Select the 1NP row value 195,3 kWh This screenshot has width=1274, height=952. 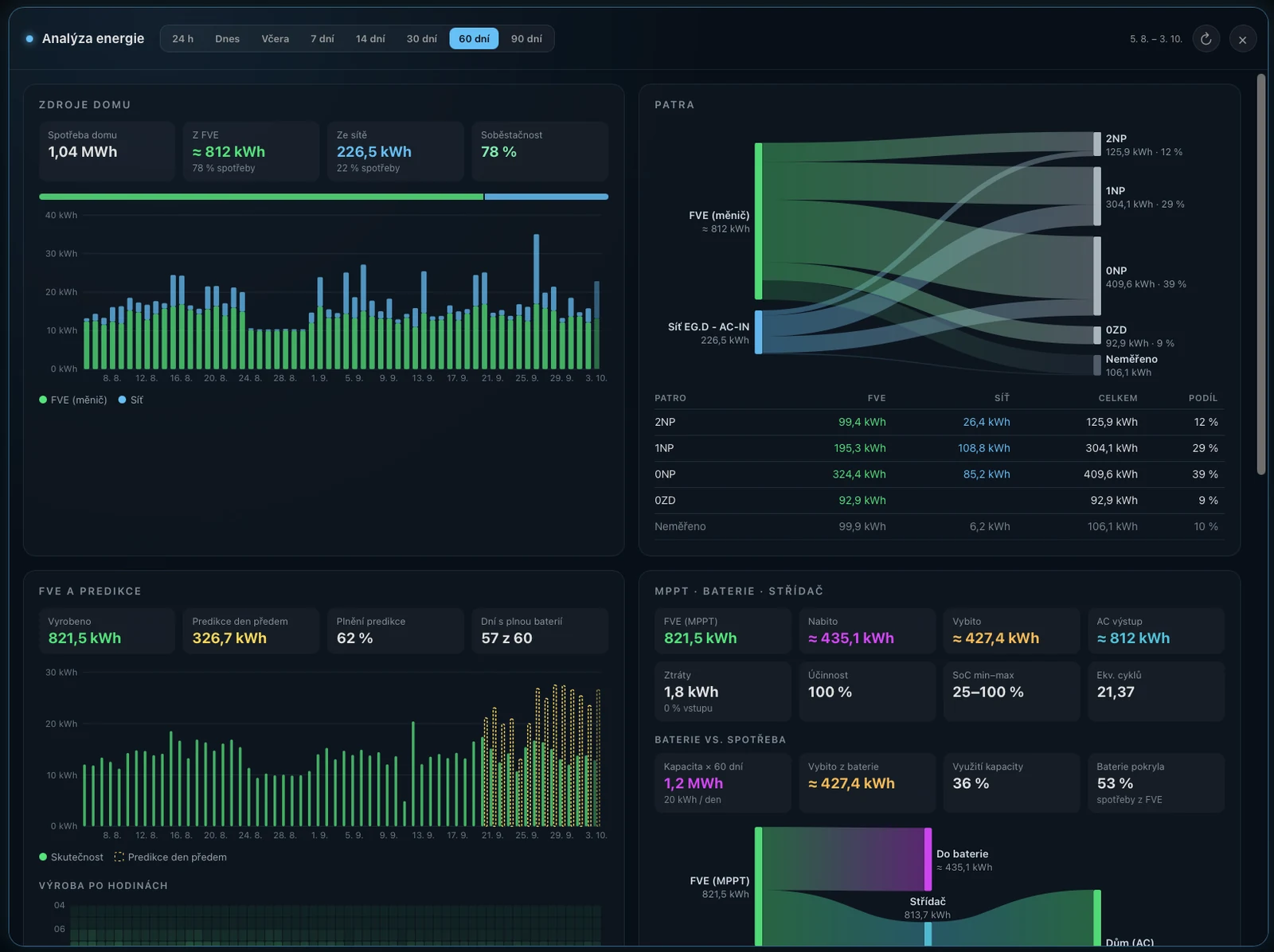[x=860, y=448]
